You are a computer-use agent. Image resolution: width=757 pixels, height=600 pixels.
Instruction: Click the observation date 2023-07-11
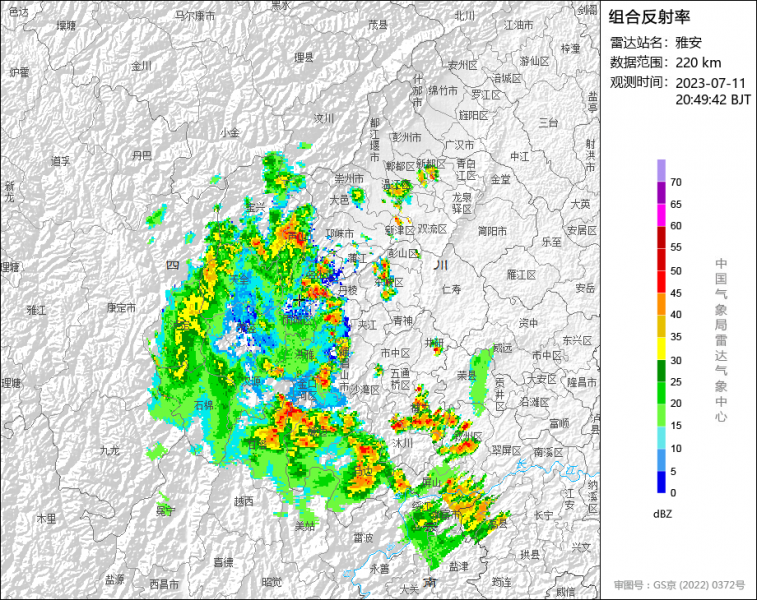712,82
